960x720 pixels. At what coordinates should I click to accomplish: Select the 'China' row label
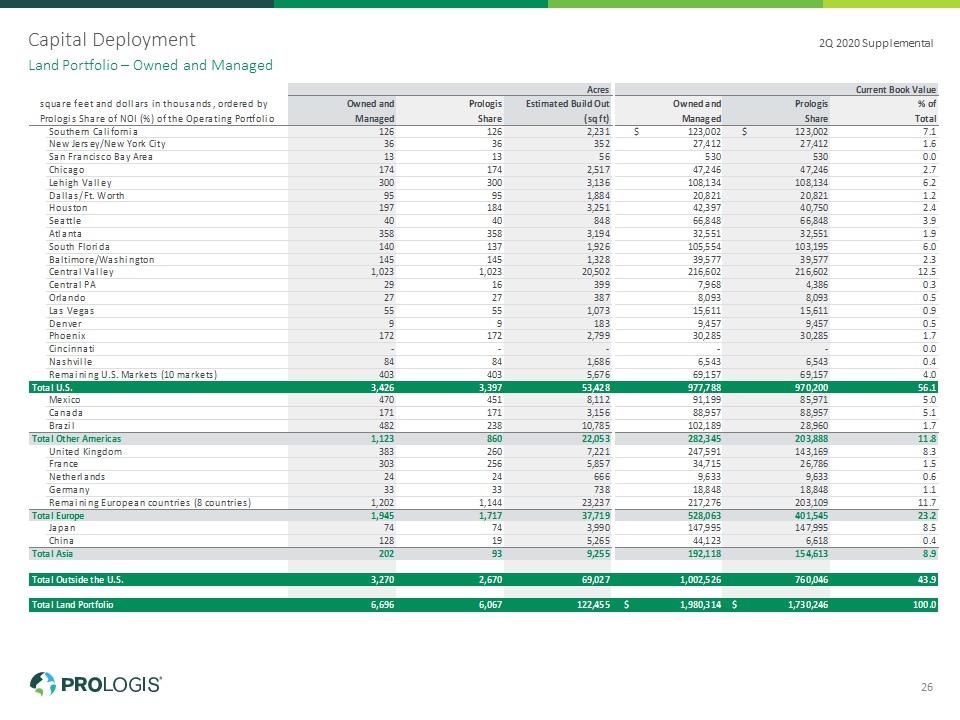click(61, 541)
